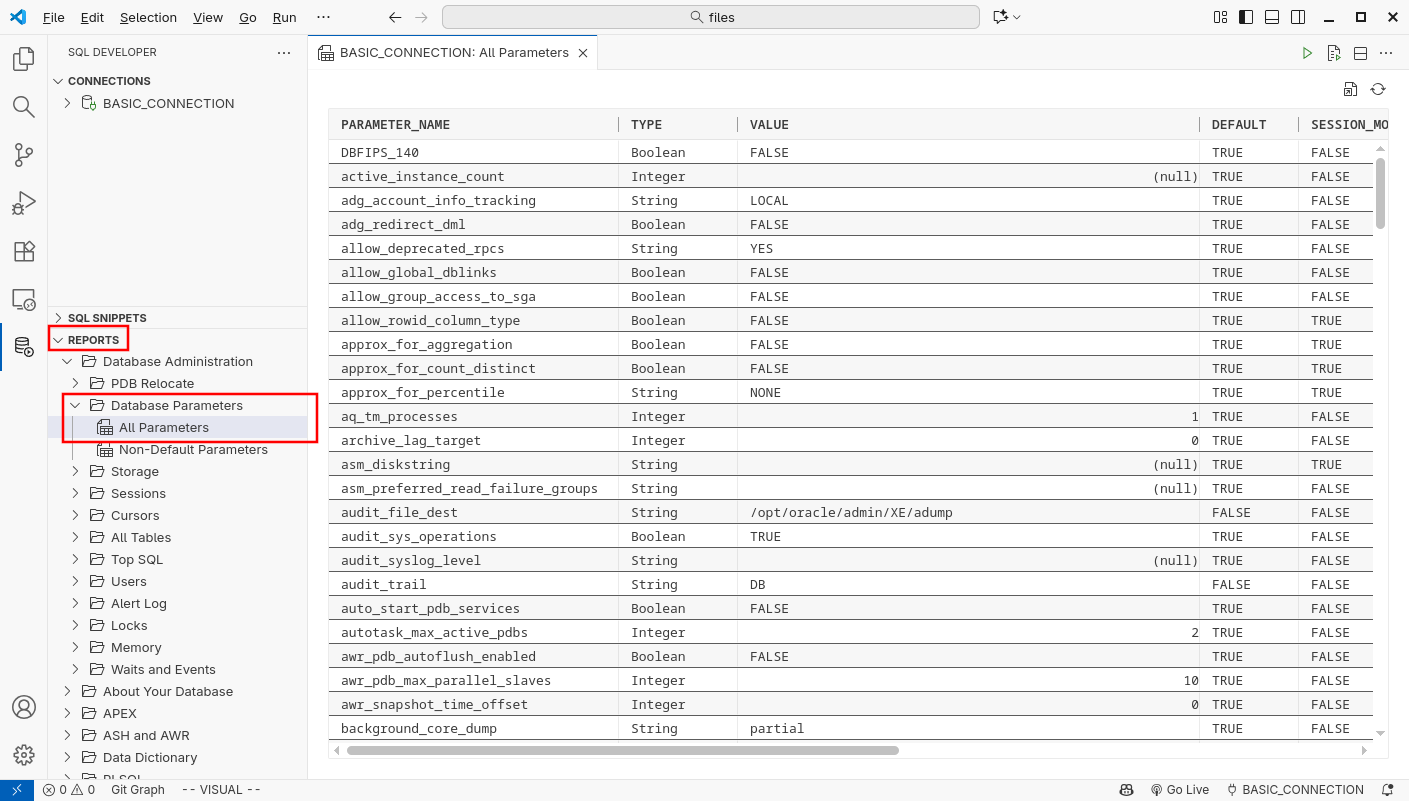This screenshot has height=801, width=1409.
Task: Select the BASIC_CONNECTION: All Parameters tab
Action: point(453,53)
